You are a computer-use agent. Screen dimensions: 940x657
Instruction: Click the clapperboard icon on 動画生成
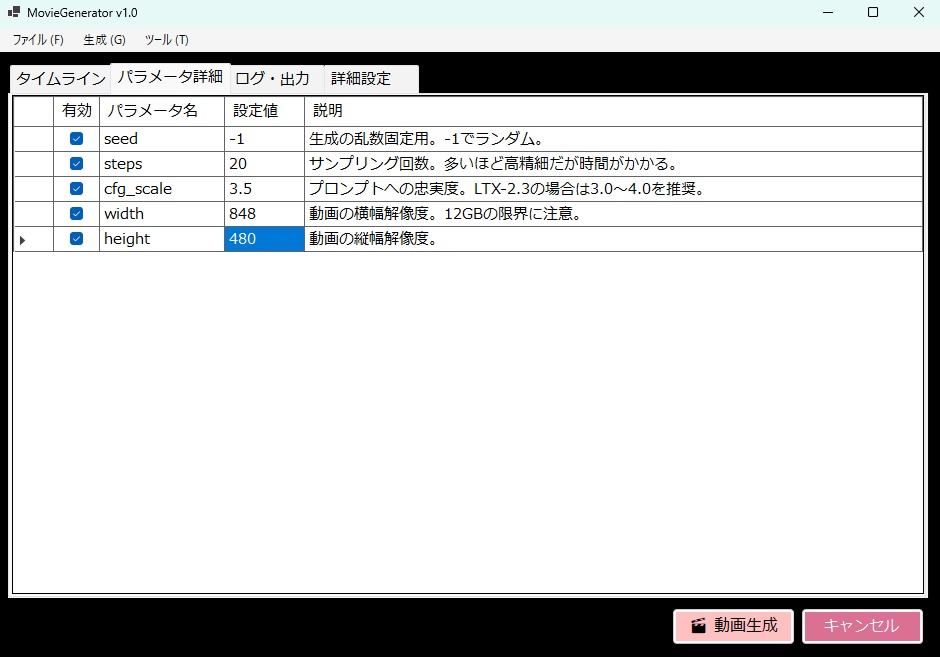click(x=698, y=626)
